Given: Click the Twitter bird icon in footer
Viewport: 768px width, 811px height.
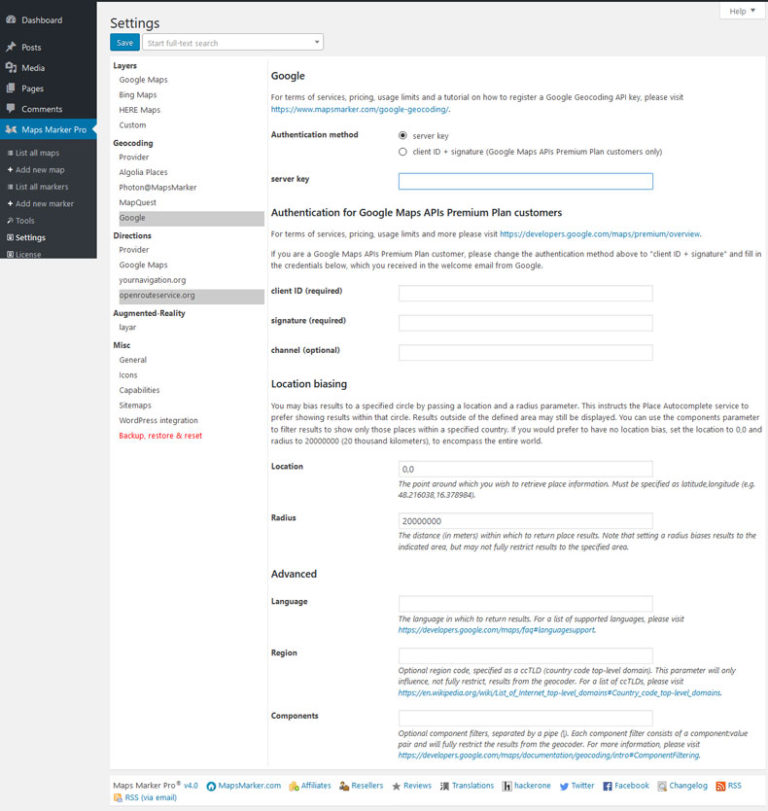Looking at the screenshot, I should 564,786.
